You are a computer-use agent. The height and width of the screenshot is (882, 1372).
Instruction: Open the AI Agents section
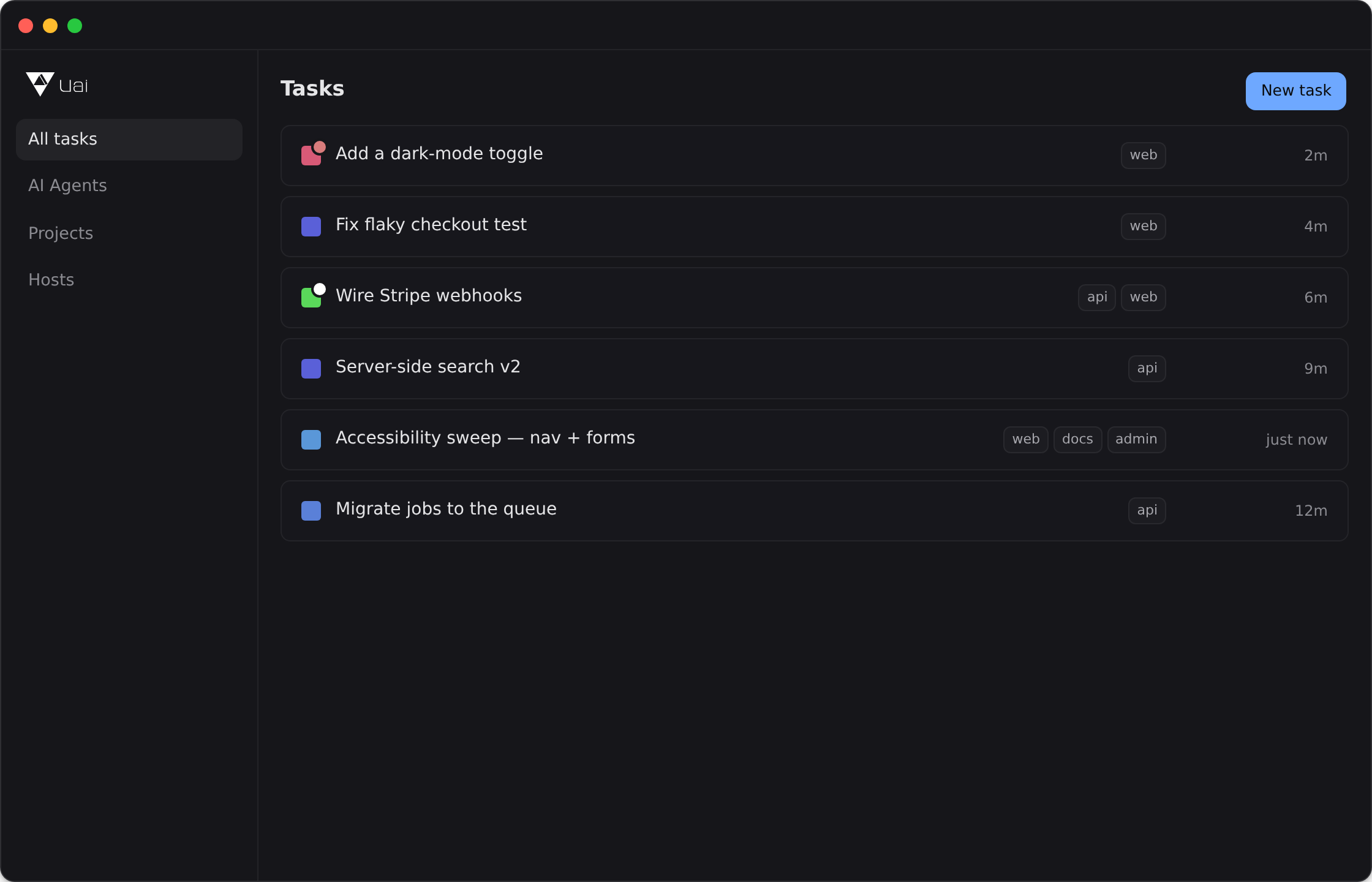pyautogui.click(x=129, y=186)
